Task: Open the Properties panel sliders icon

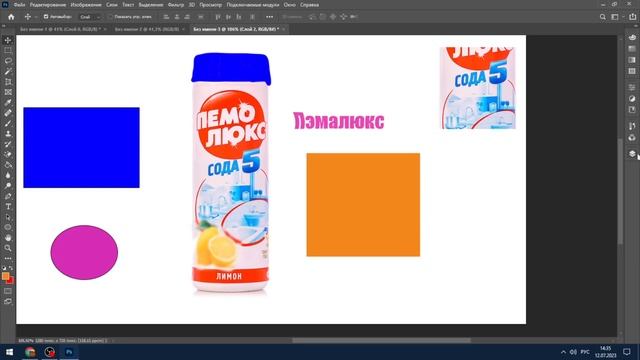Action: coord(632,87)
